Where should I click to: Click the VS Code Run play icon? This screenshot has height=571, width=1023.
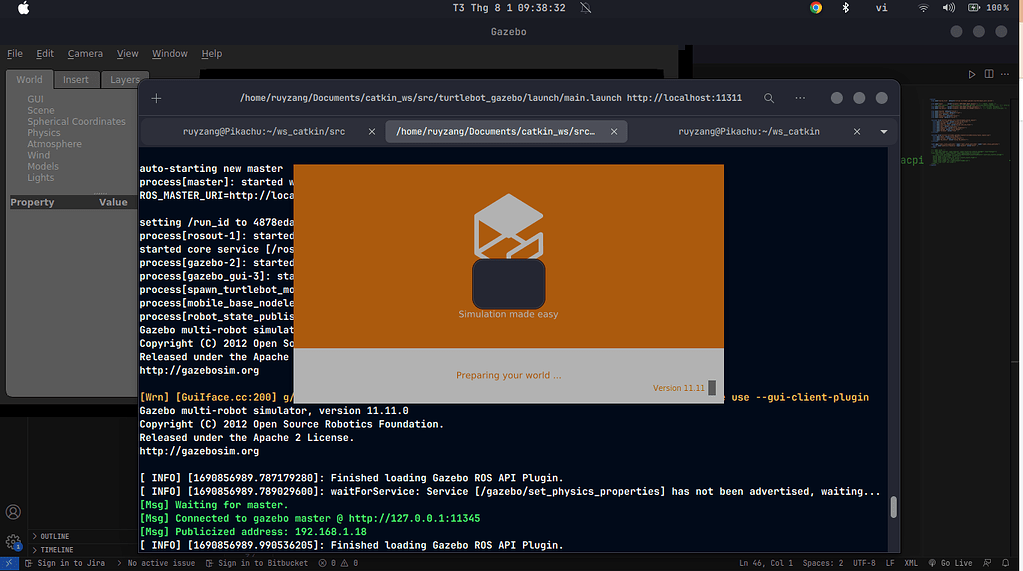972,74
